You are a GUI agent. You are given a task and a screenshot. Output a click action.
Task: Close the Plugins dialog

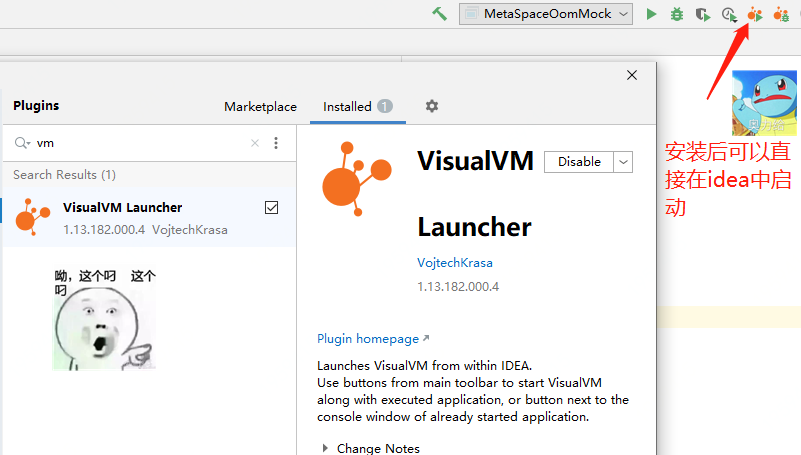(632, 75)
